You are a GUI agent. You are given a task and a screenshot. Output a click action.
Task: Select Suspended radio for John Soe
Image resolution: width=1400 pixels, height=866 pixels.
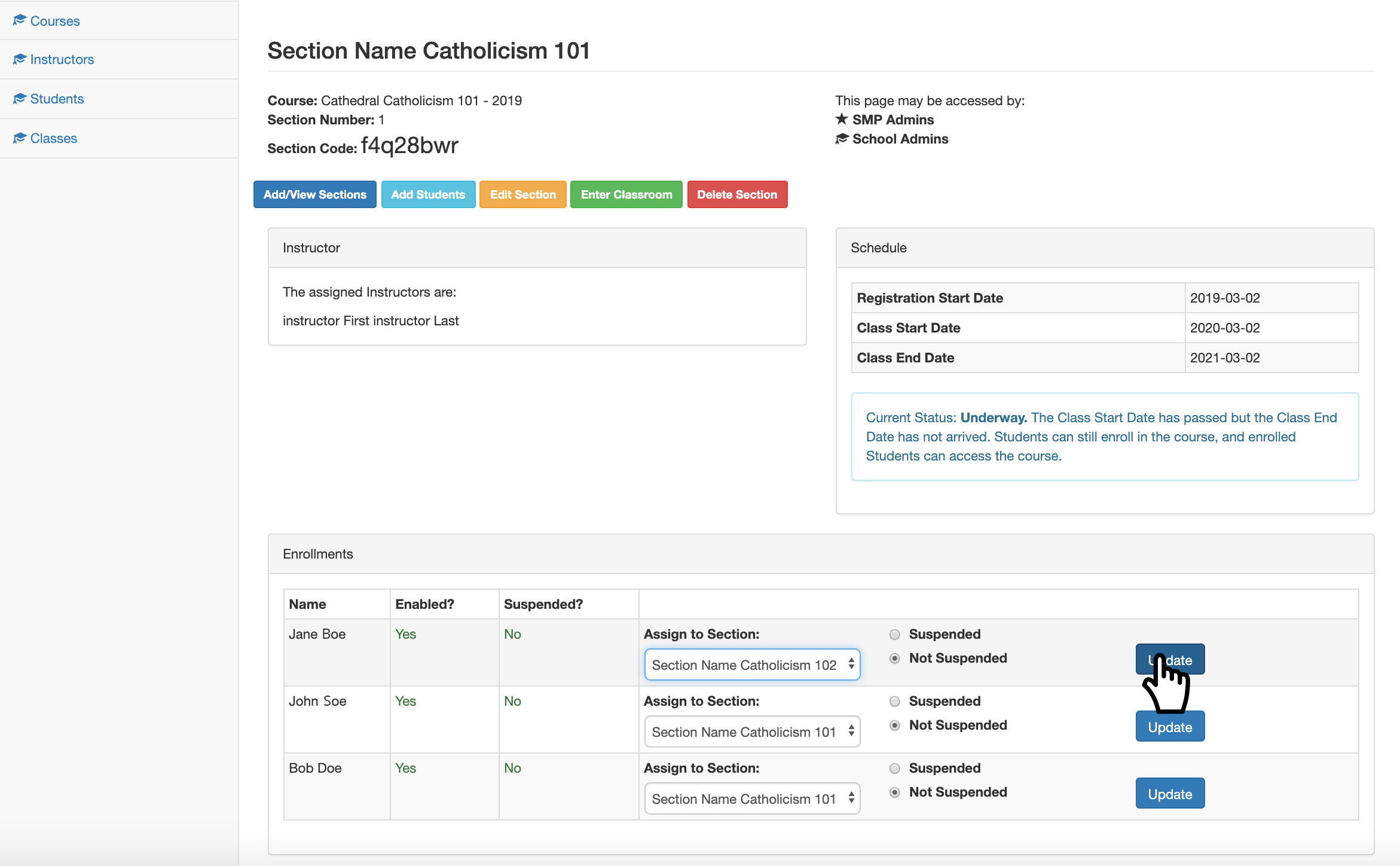[894, 701]
